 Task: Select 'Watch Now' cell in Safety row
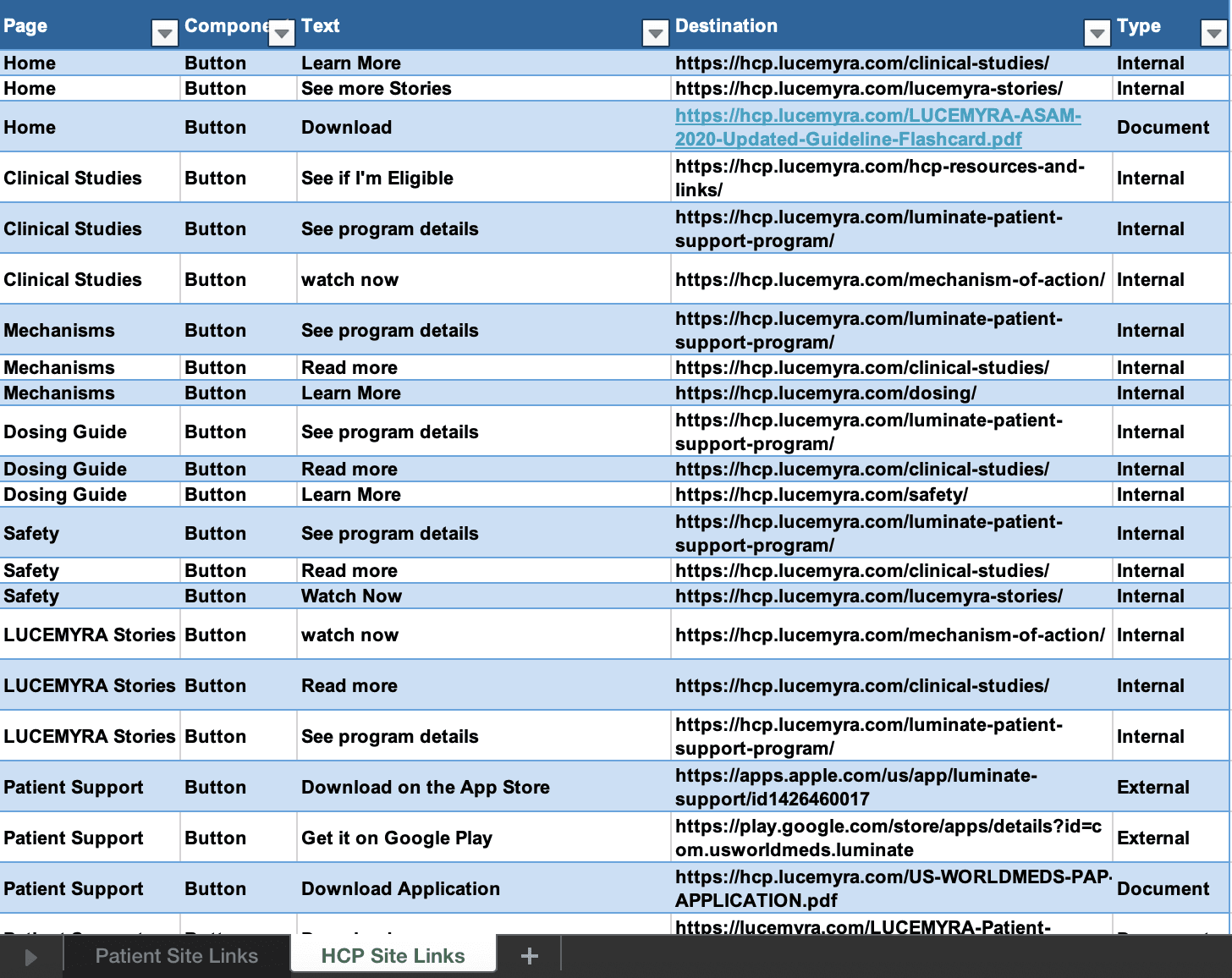pyautogui.click(x=484, y=596)
